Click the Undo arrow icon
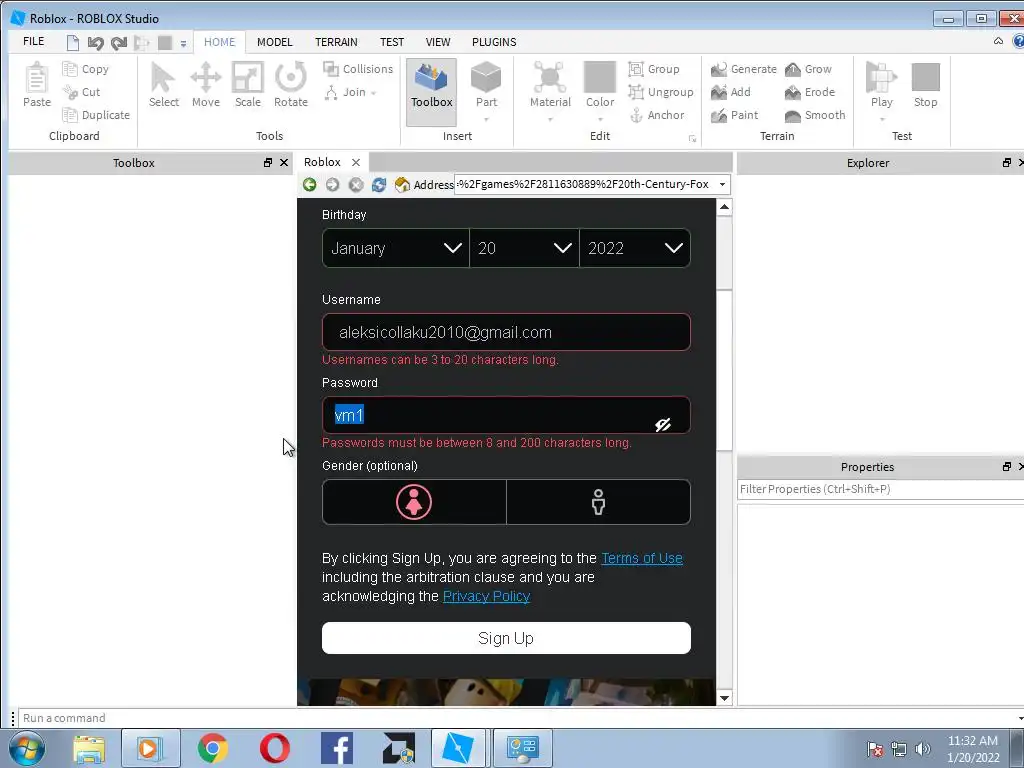The image size is (1024, 768). tap(95, 43)
